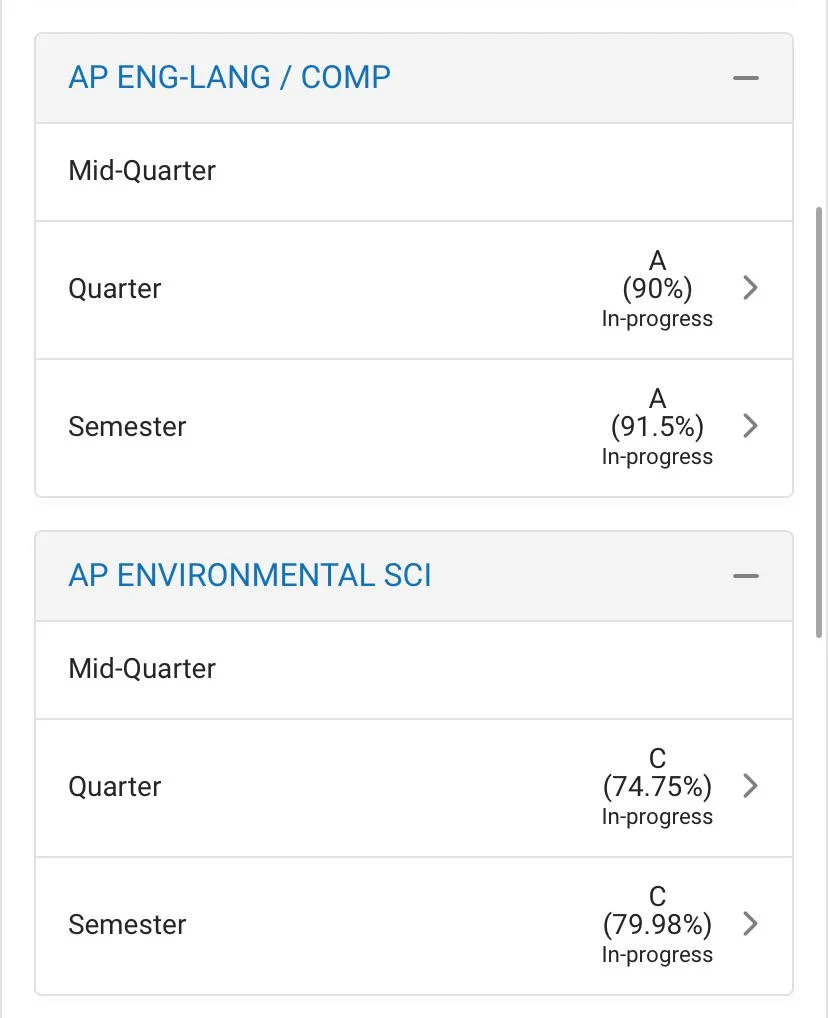Click chevron beside AP English Quarter grade
The image size is (828, 1018).
coord(751,288)
